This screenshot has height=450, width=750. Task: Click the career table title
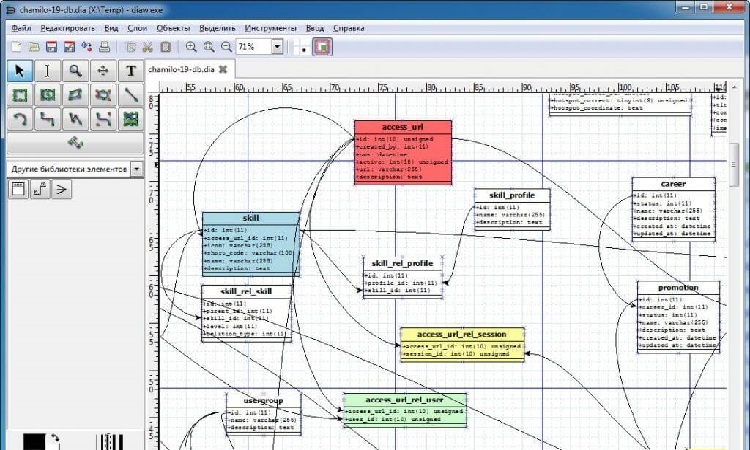[x=673, y=184]
